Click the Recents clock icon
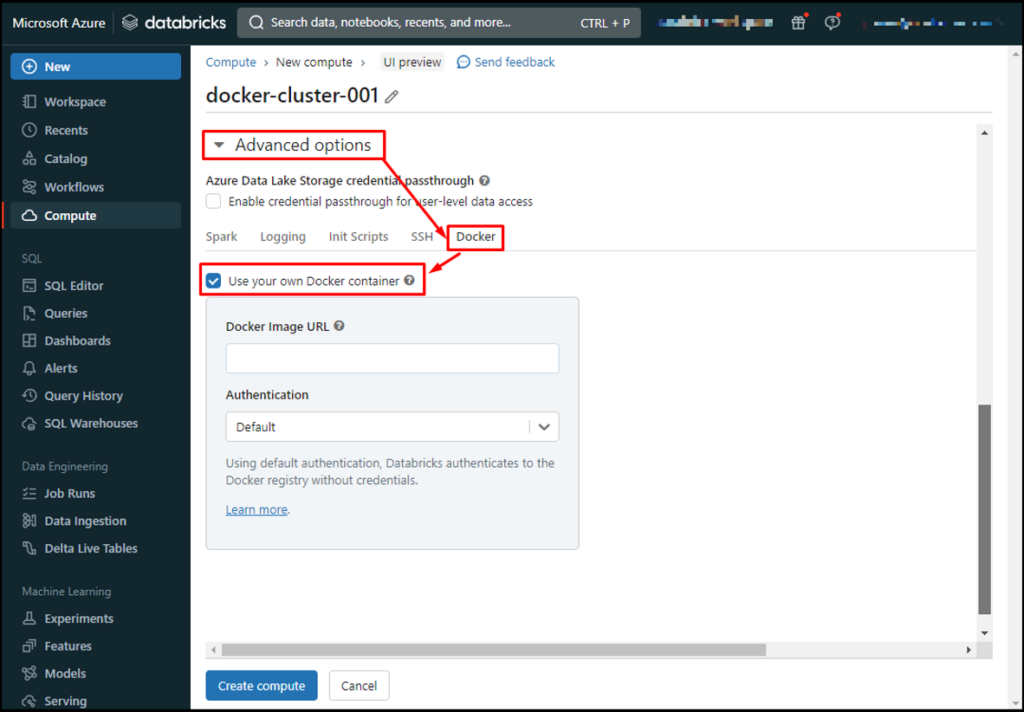 29,130
